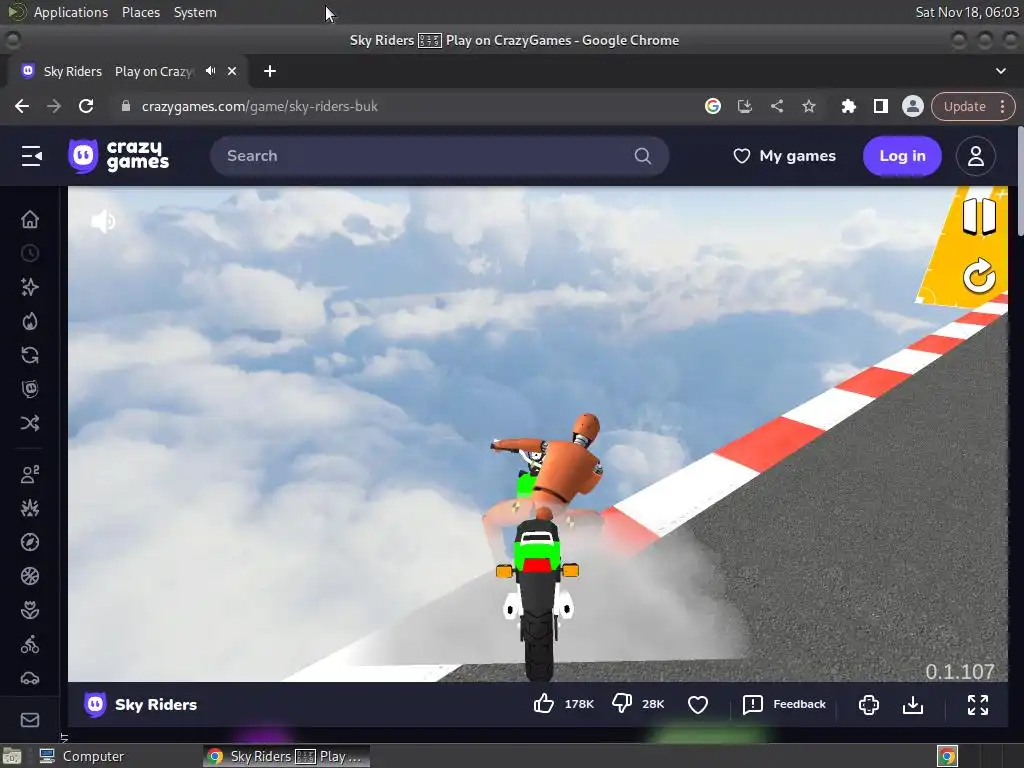Open Home in the left sidebar

click(x=30, y=219)
